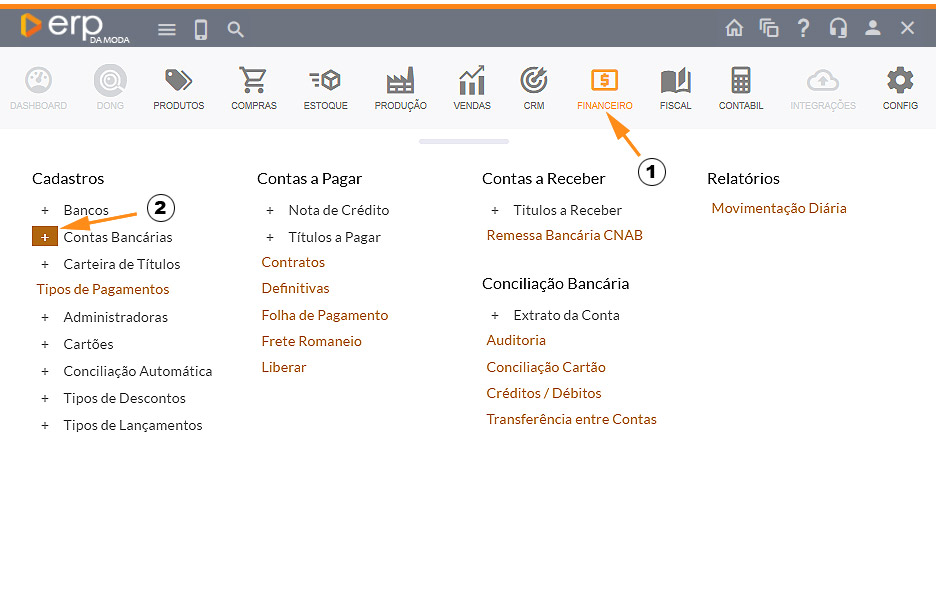Screen dimensions: 936x615
Task: Open the Movimentação Diária report link
Action: [x=778, y=208]
